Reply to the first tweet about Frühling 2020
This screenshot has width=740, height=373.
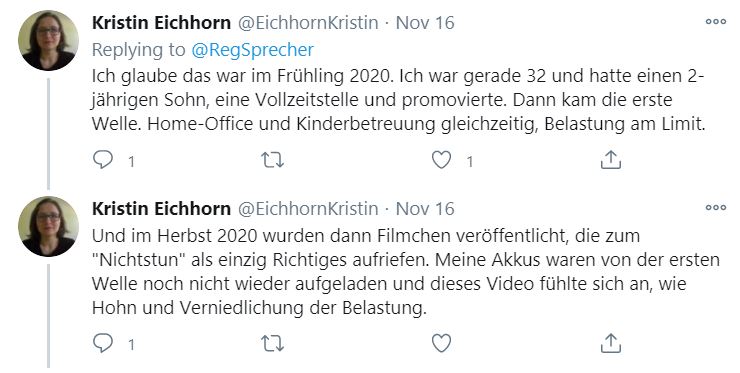(103, 160)
